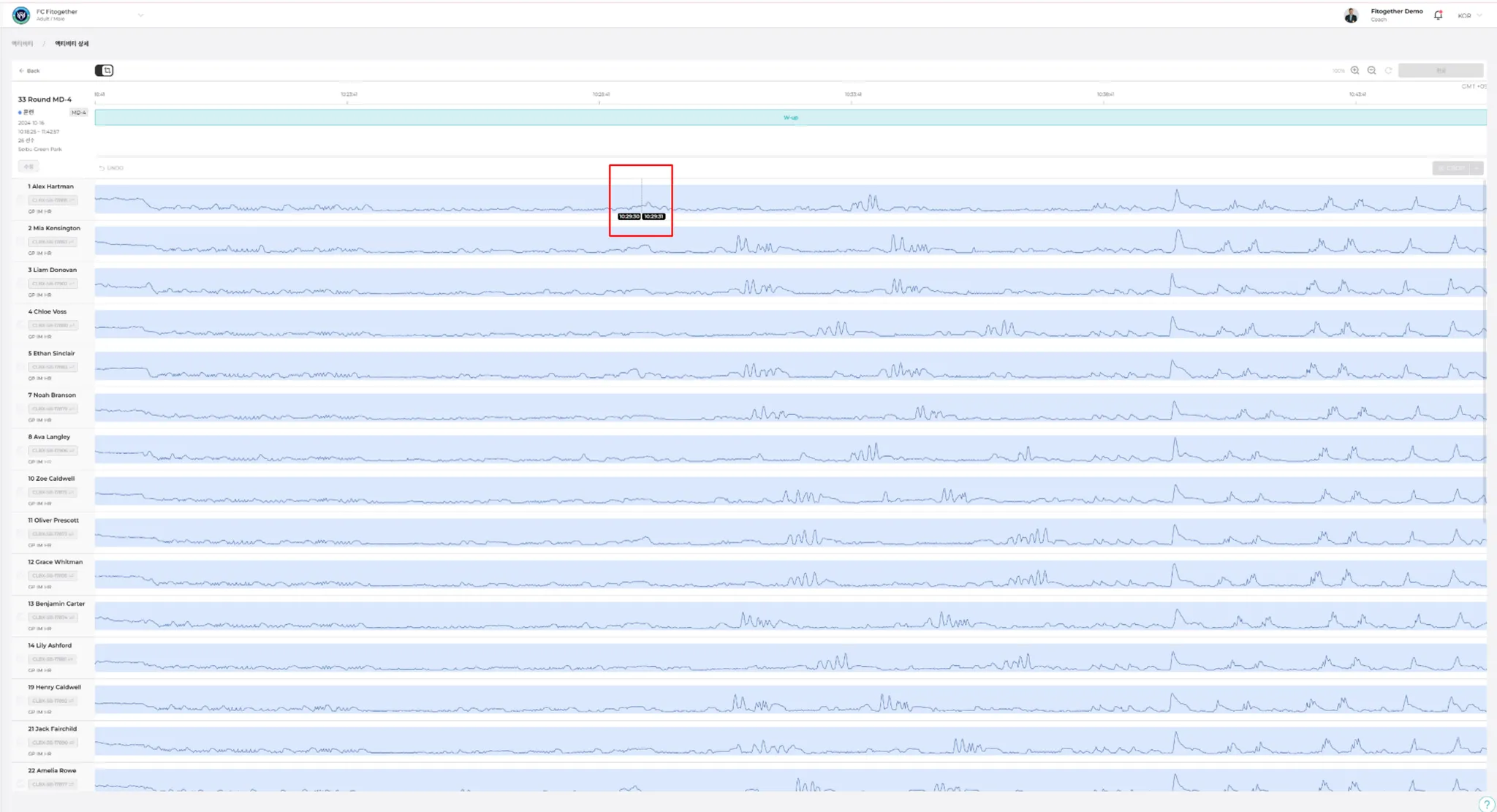Click the Fitogether Demo user avatar
Screen dimensions: 1497x812
1351,15
